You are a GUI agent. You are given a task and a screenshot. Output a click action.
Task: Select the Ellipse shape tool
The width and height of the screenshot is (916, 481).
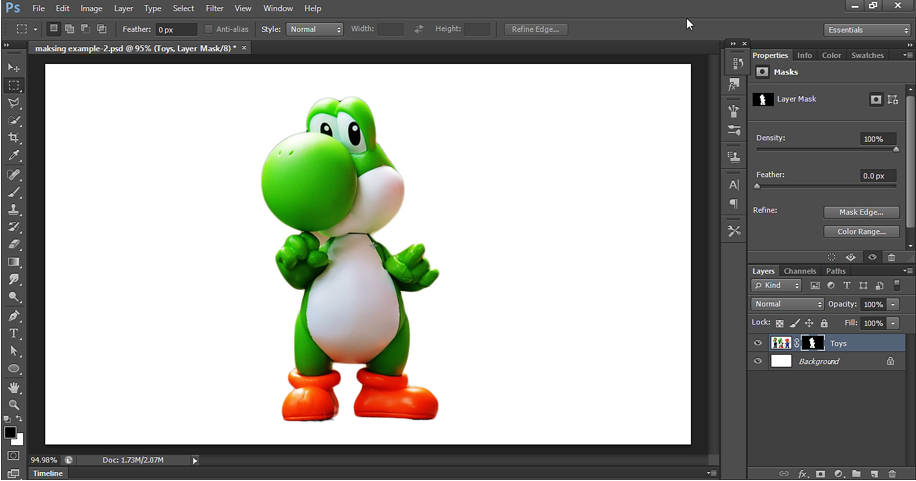[14, 369]
